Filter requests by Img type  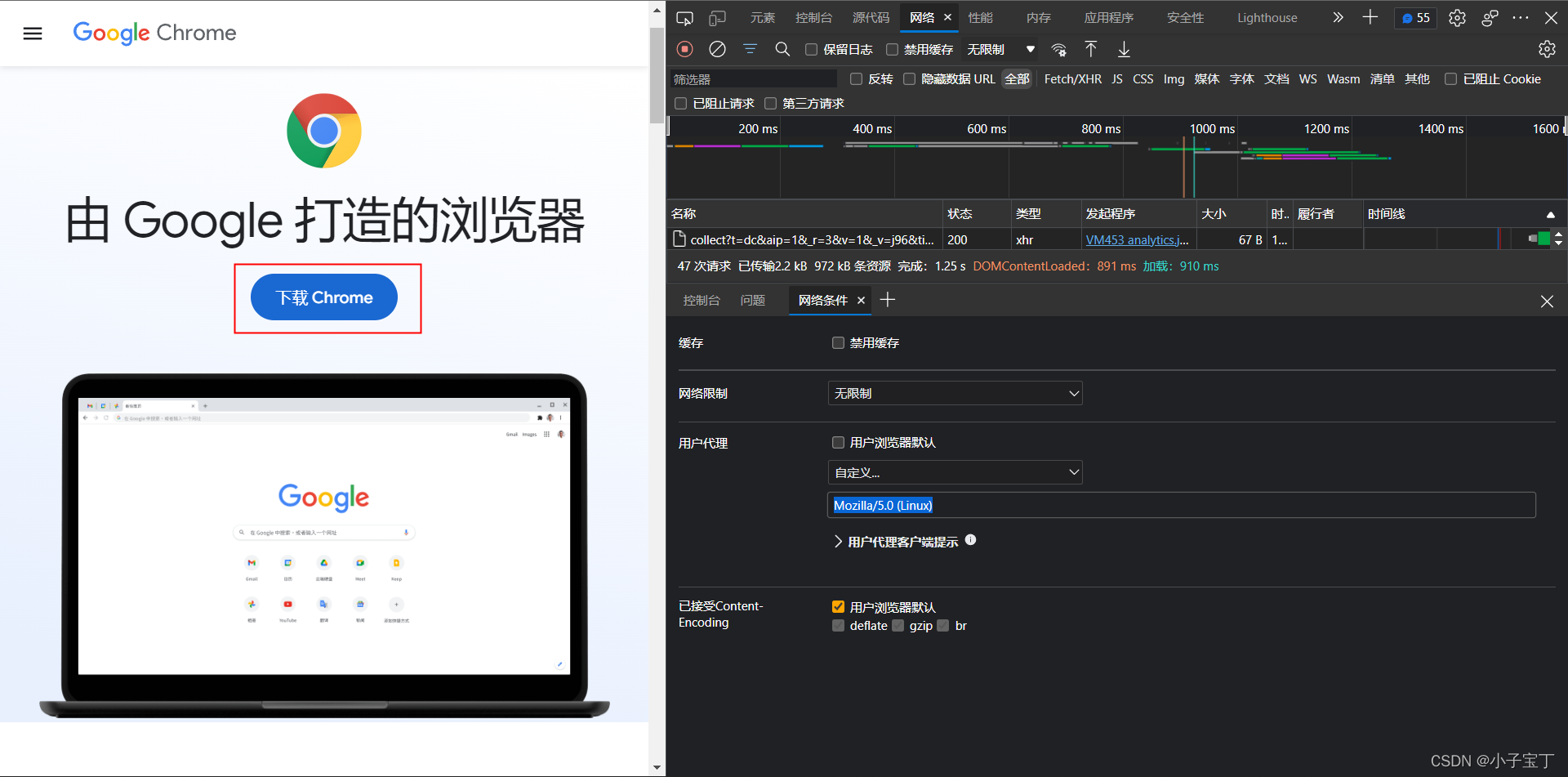pyautogui.click(x=1174, y=79)
